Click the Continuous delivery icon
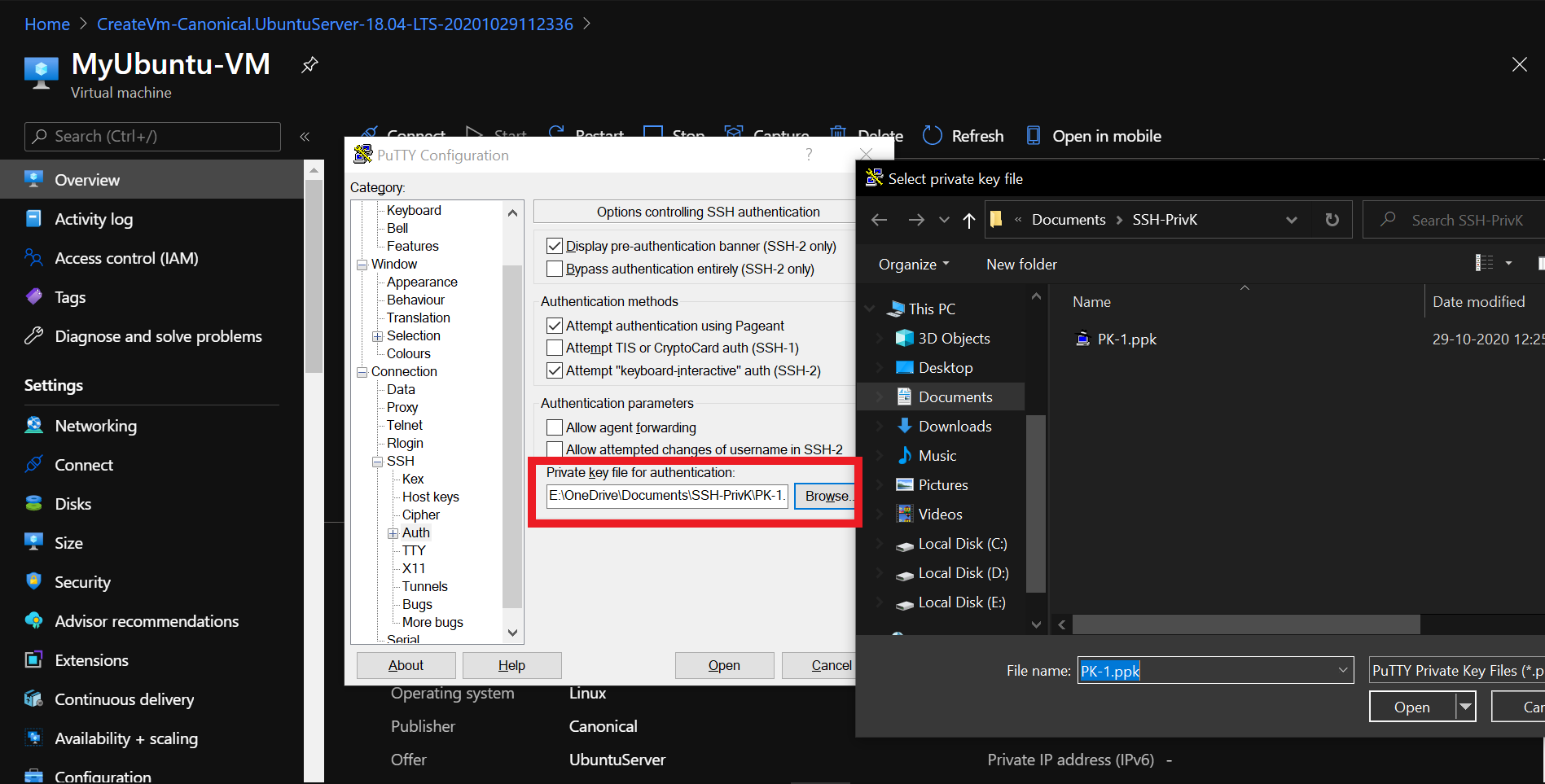Screen dimensions: 1545x784 tap(33, 699)
